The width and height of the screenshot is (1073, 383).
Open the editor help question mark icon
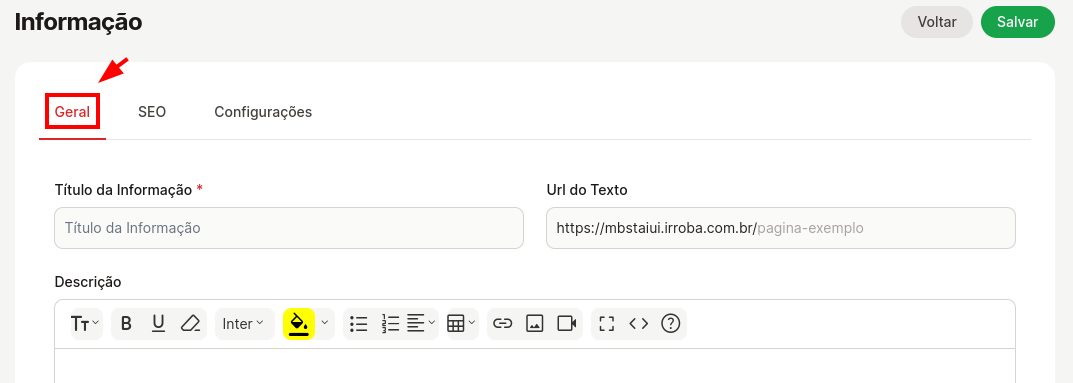pyautogui.click(x=671, y=323)
